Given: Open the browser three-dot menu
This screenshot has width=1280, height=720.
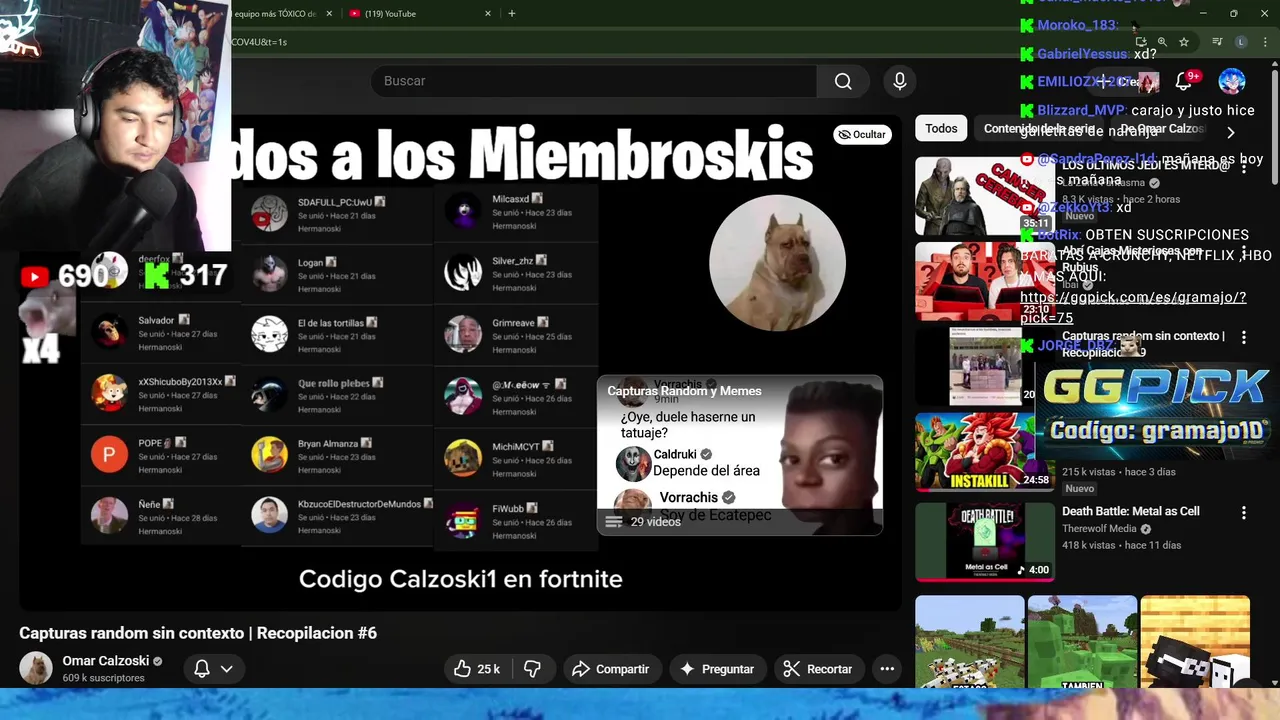Looking at the screenshot, I should 1264,42.
